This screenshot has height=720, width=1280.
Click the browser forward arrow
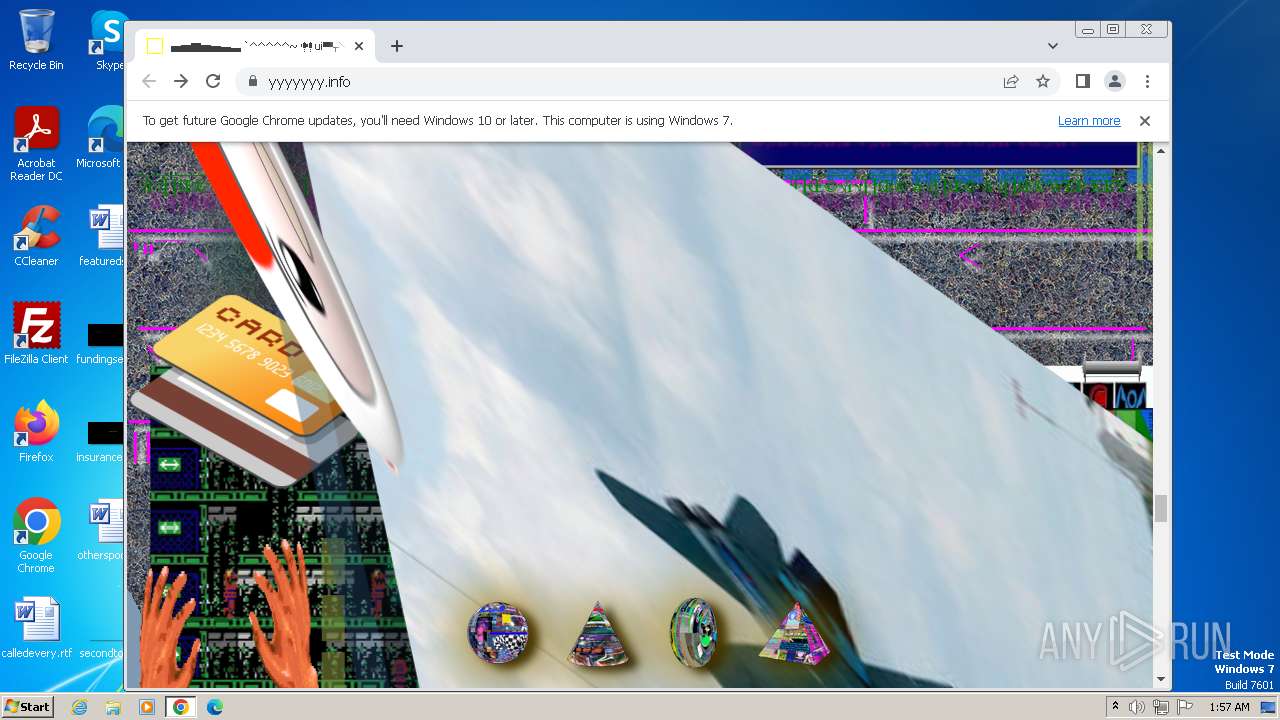(181, 82)
